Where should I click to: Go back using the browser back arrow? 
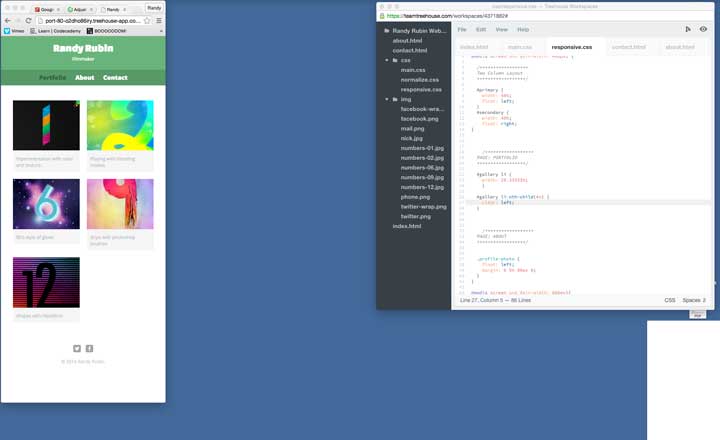[x=7, y=20]
